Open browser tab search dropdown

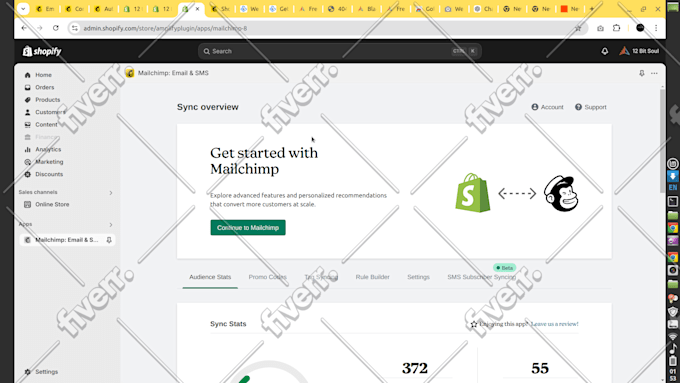tap(23, 9)
